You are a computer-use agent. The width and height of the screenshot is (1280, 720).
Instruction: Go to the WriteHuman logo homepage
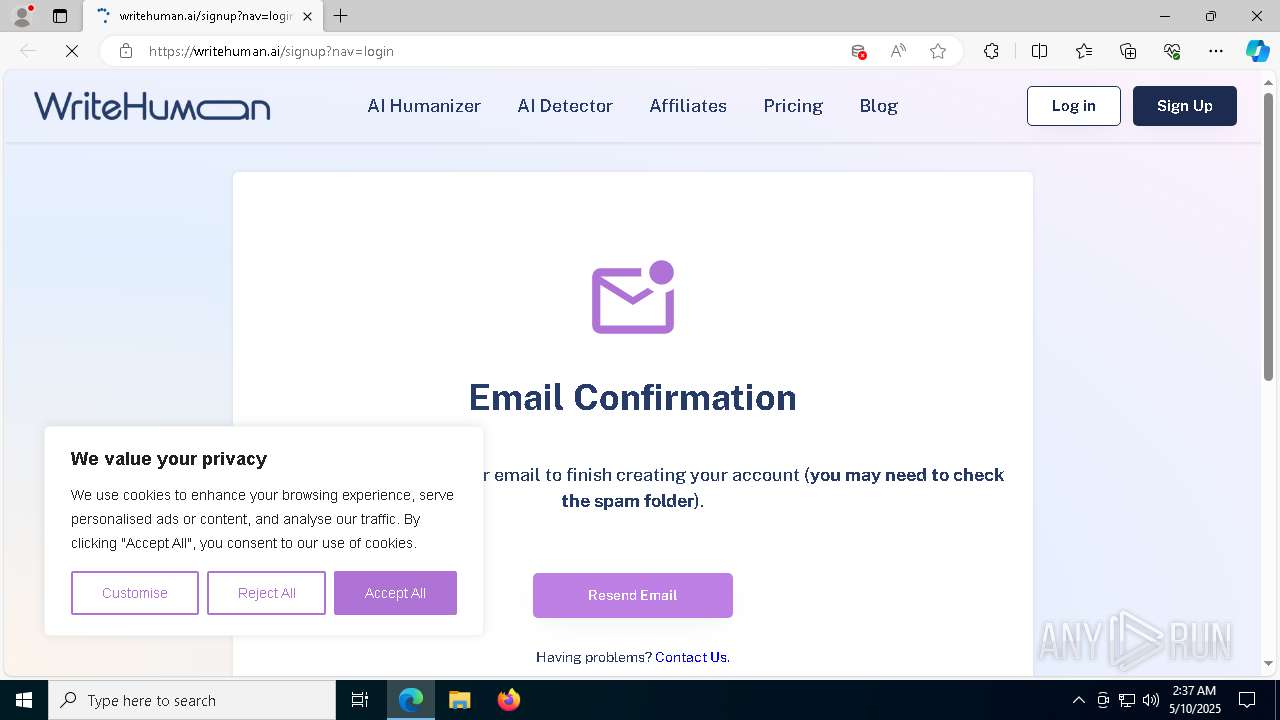[152, 106]
